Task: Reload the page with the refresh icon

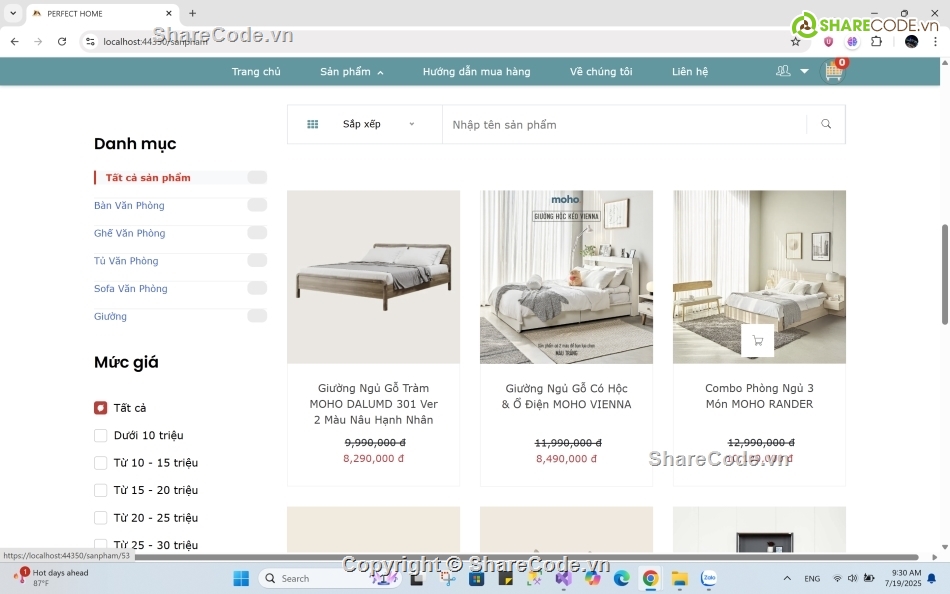Action: click(x=62, y=42)
